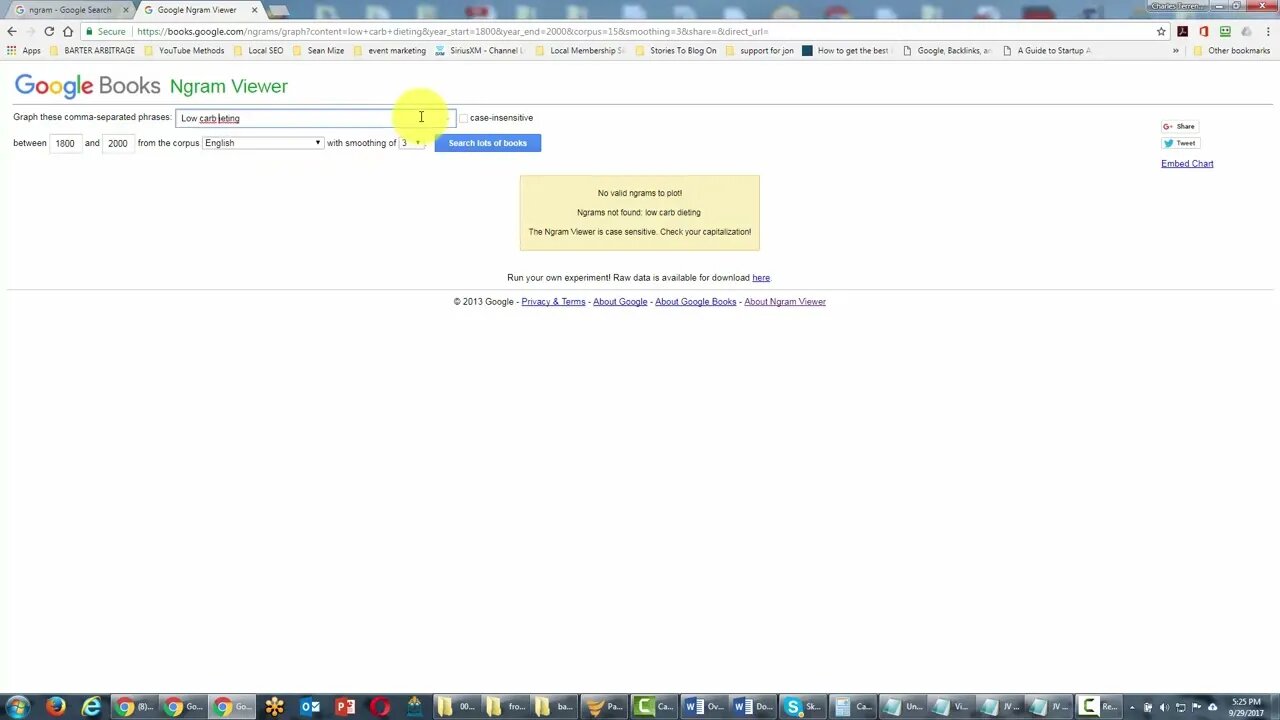This screenshot has height=720, width=1280.
Task: Launch Internet Explorer from the taskbar
Action: (91, 707)
